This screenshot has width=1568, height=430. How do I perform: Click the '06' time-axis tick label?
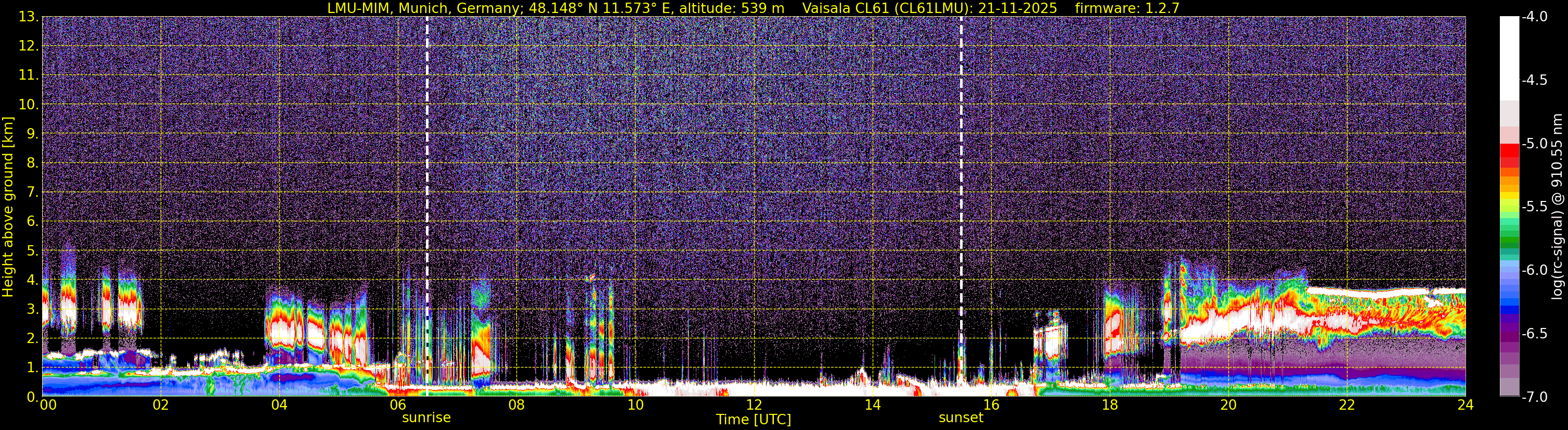[x=398, y=405]
